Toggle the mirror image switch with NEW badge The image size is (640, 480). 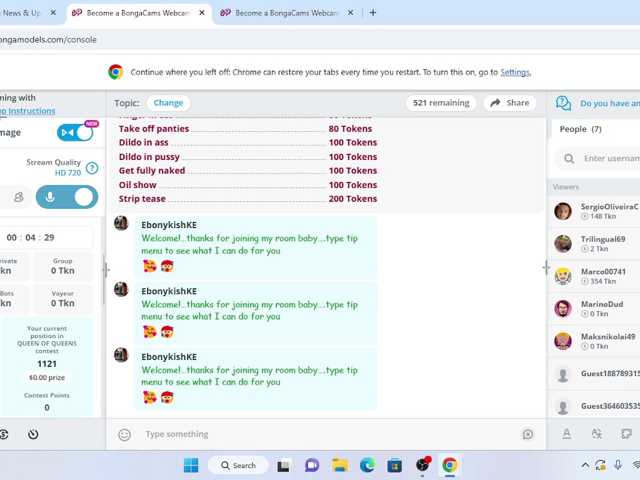point(75,133)
